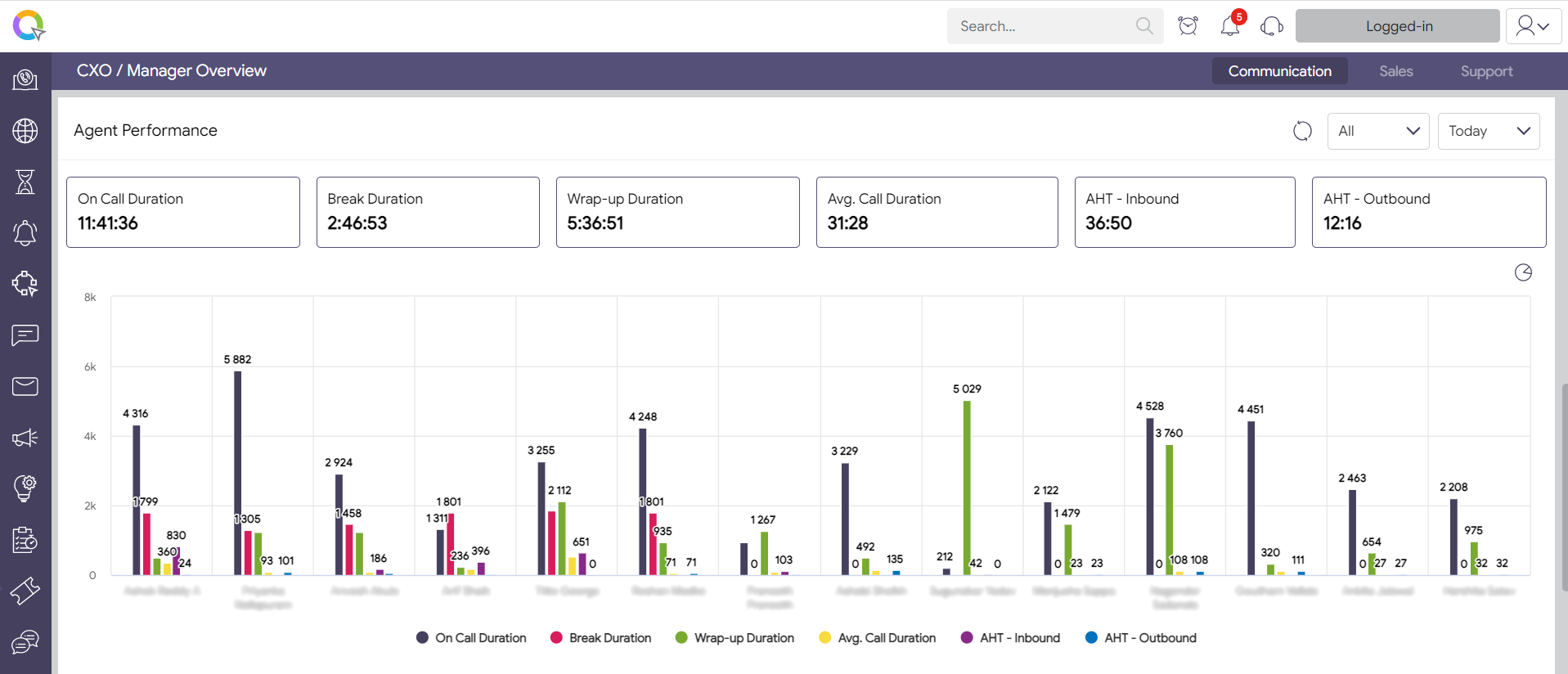This screenshot has width=1568, height=674.
Task: Open the globe icon in sidebar
Action: pos(25,131)
